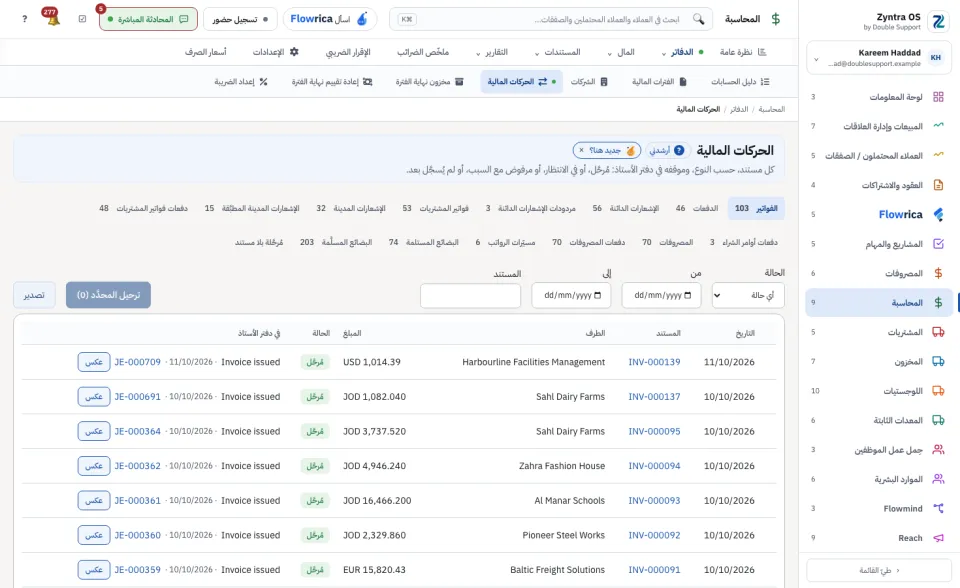Click الدفاتر in the breadcrumb
This screenshot has width=960, height=588.
pos(739,109)
